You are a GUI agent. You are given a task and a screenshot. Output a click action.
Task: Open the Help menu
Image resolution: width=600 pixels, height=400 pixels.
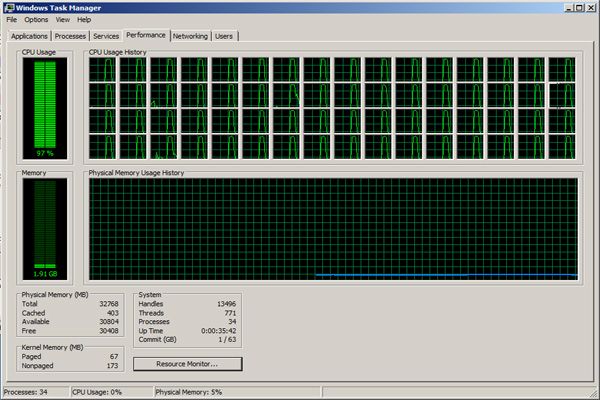coord(84,20)
